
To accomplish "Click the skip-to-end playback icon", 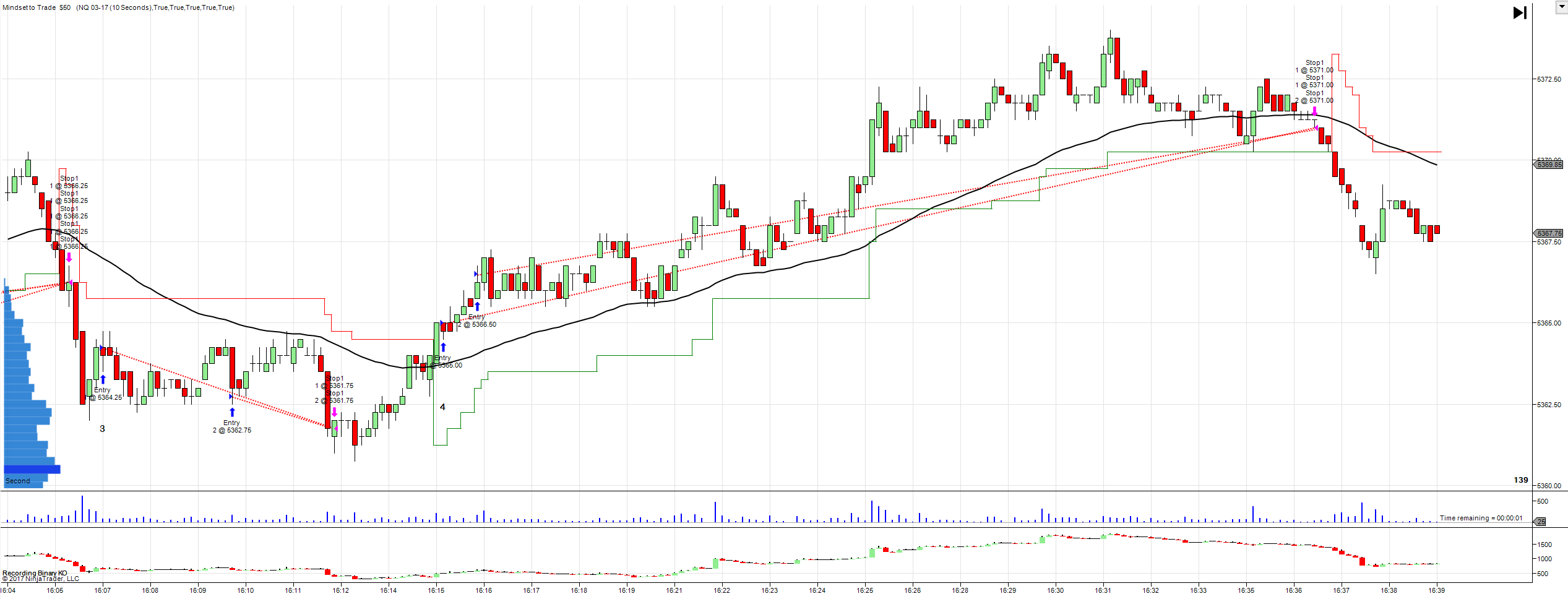I will coord(1520,12).
